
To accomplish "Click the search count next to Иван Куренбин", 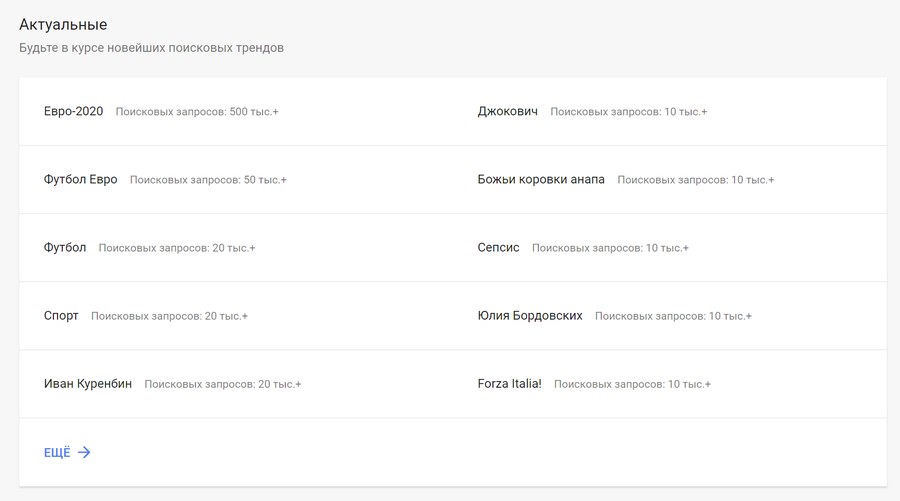I will (223, 385).
